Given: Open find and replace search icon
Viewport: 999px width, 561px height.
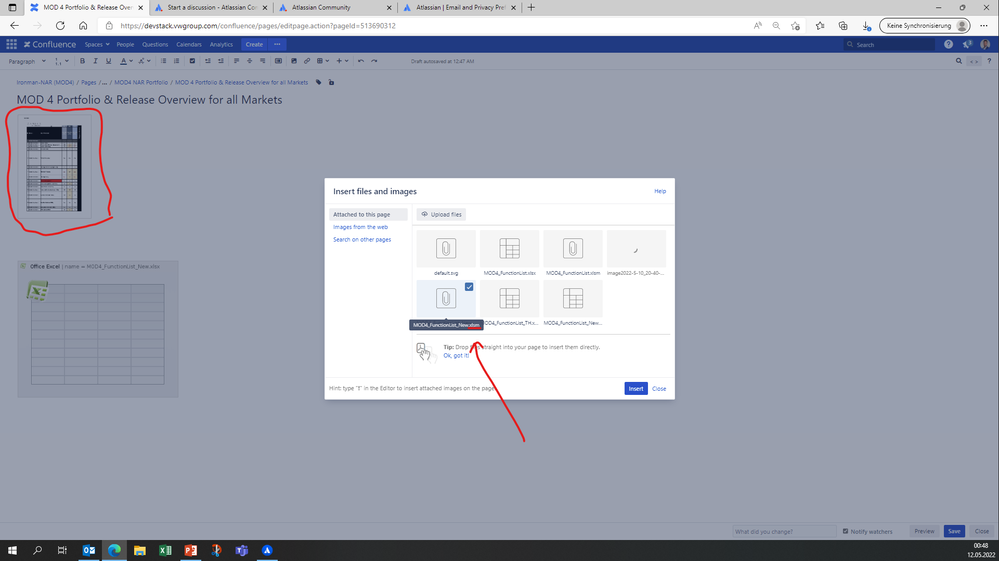Looking at the screenshot, I should (958, 61).
